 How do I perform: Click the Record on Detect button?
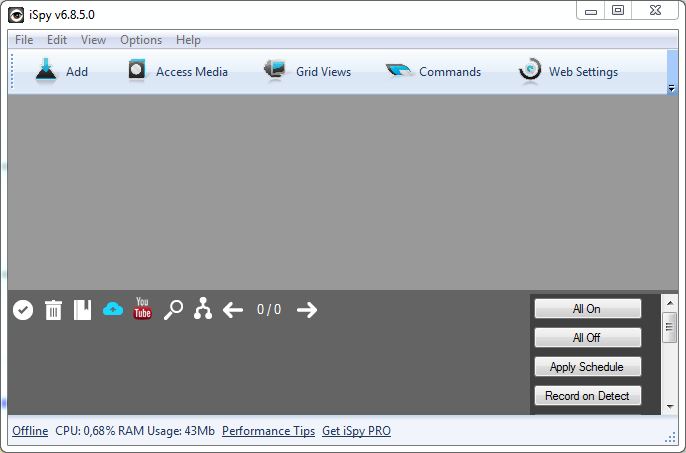(588, 396)
